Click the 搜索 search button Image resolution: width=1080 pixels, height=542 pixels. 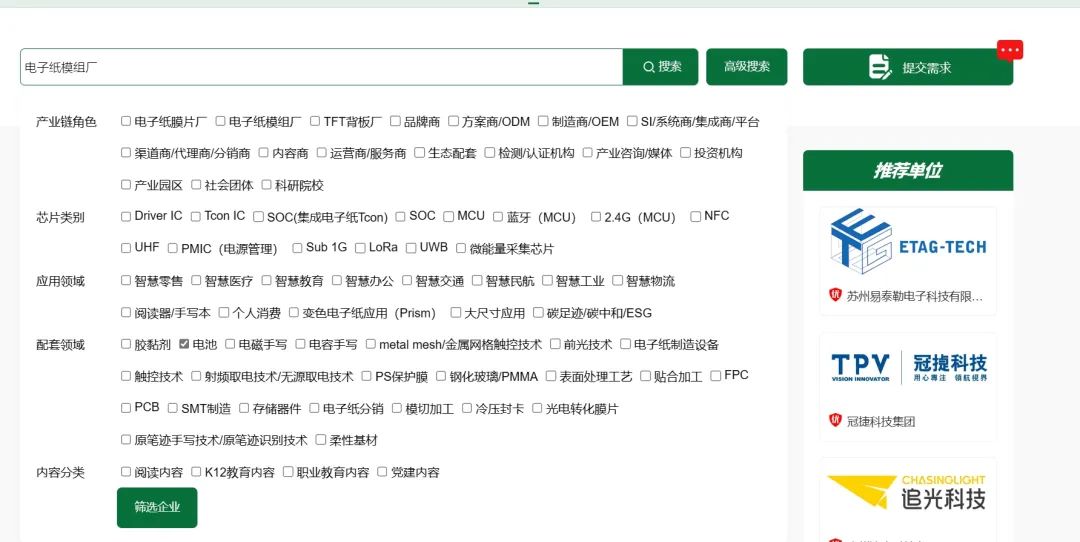[661, 67]
